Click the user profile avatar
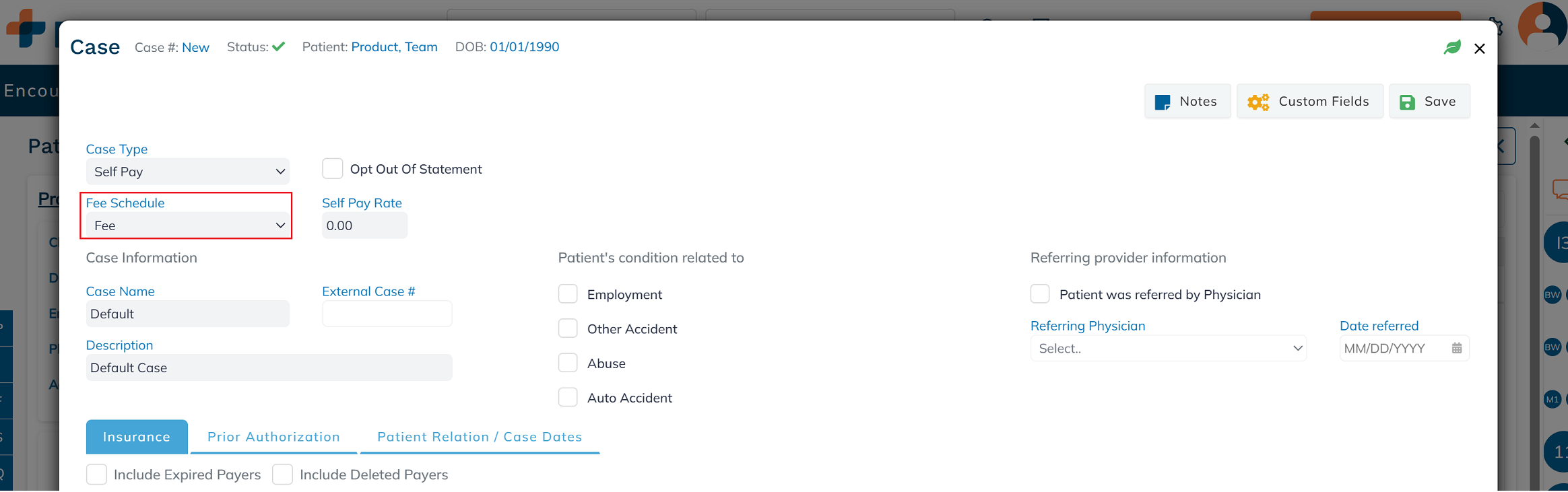This screenshot has width=1568, height=492. pos(1542,27)
